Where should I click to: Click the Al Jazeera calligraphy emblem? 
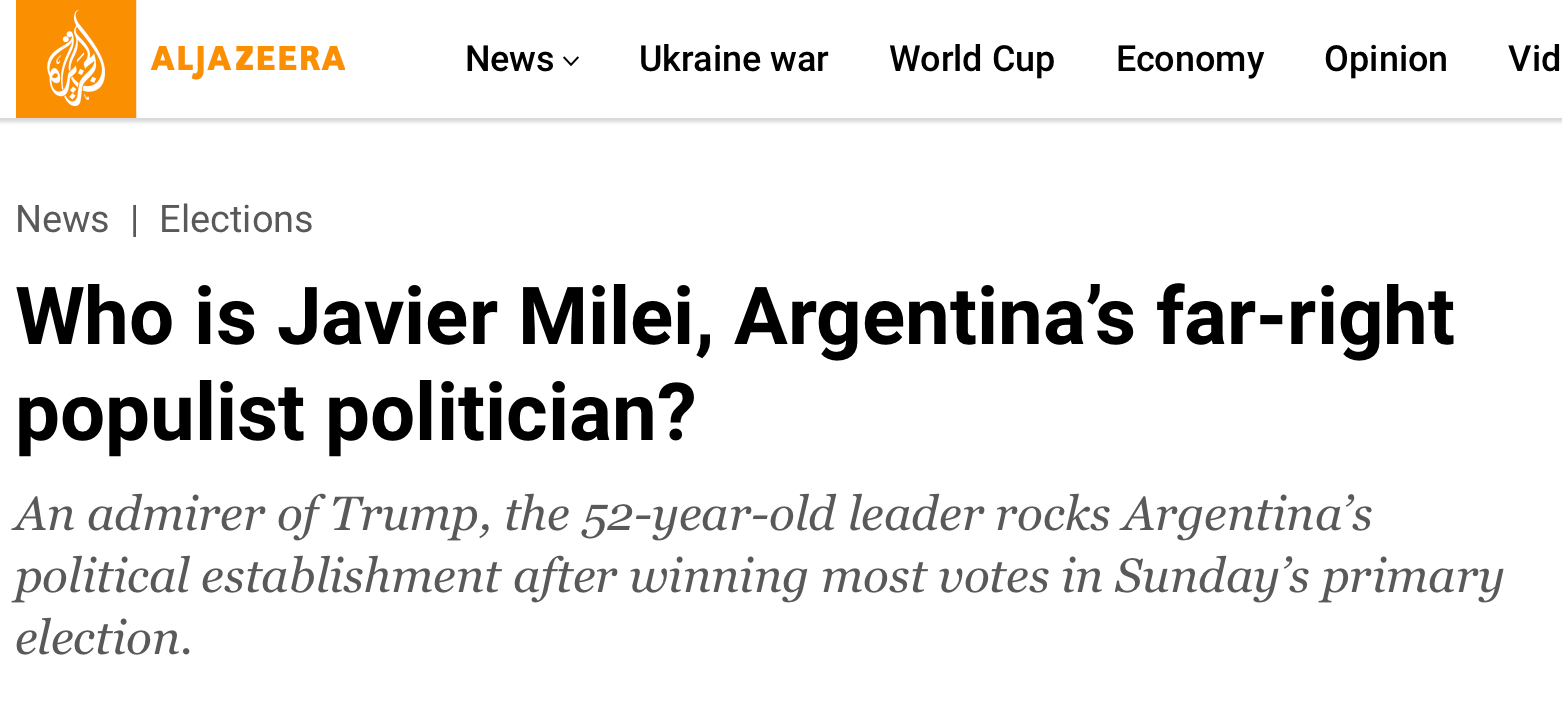coord(75,58)
